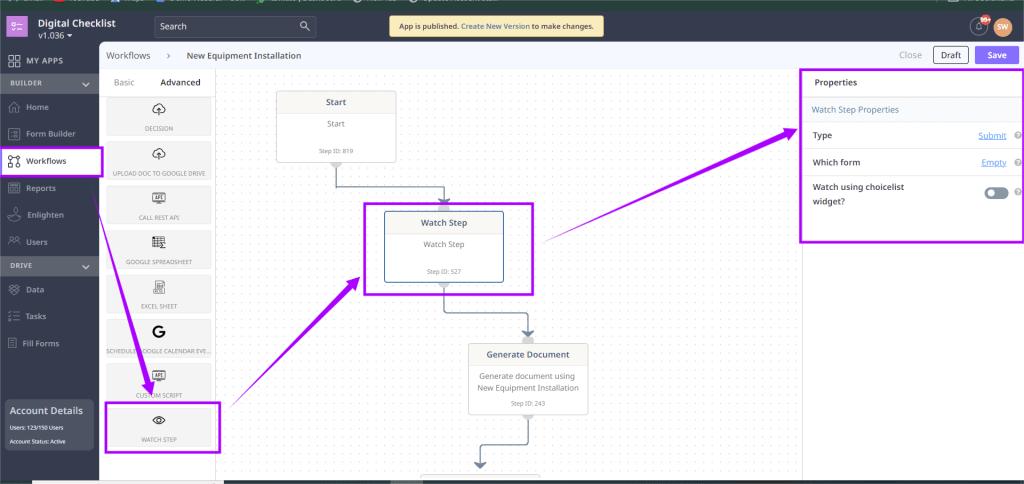Click the Draft button
This screenshot has width=1024, height=484.
click(x=950, y=55)
